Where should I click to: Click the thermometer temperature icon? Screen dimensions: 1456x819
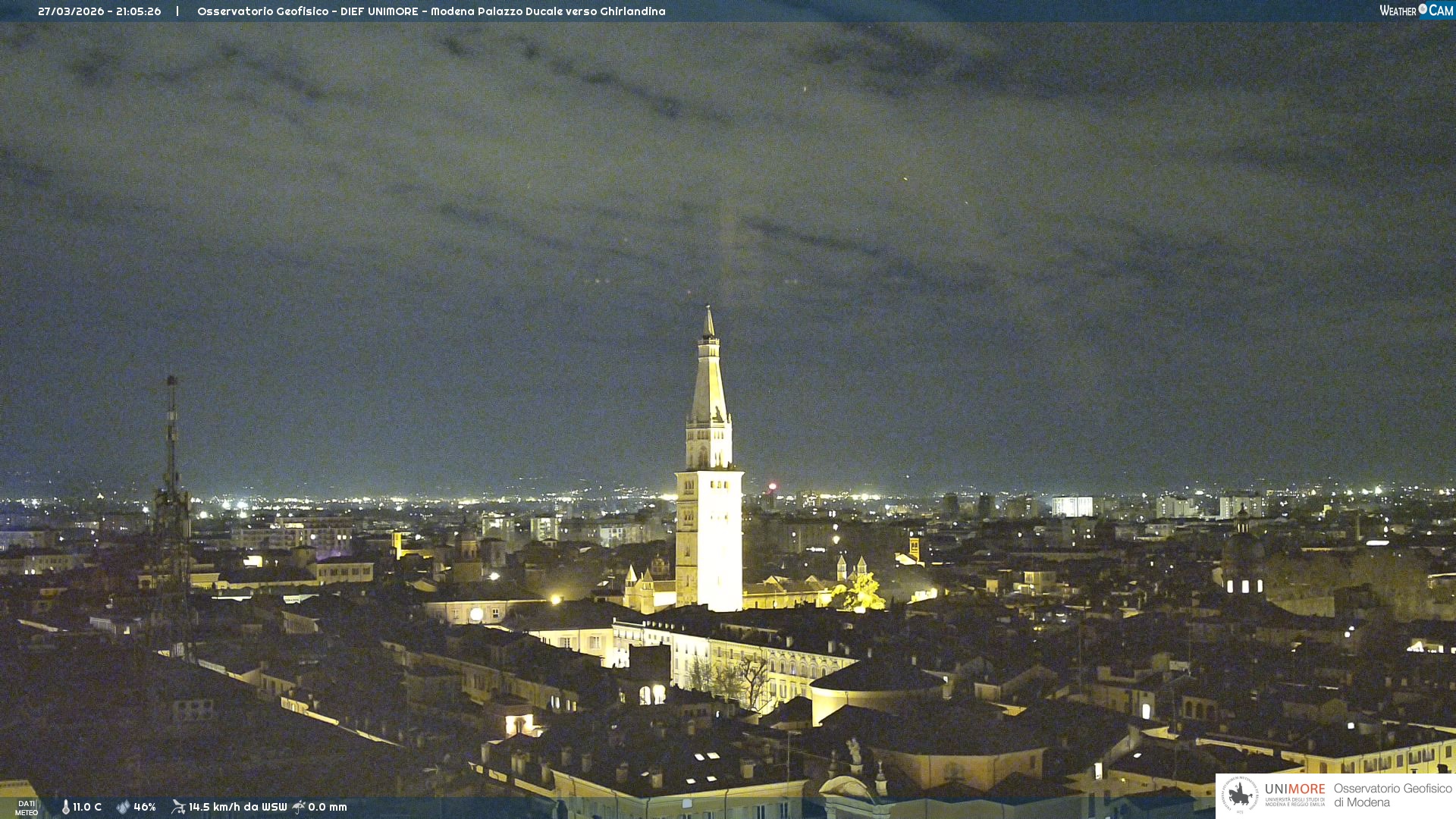pos(66,807)
